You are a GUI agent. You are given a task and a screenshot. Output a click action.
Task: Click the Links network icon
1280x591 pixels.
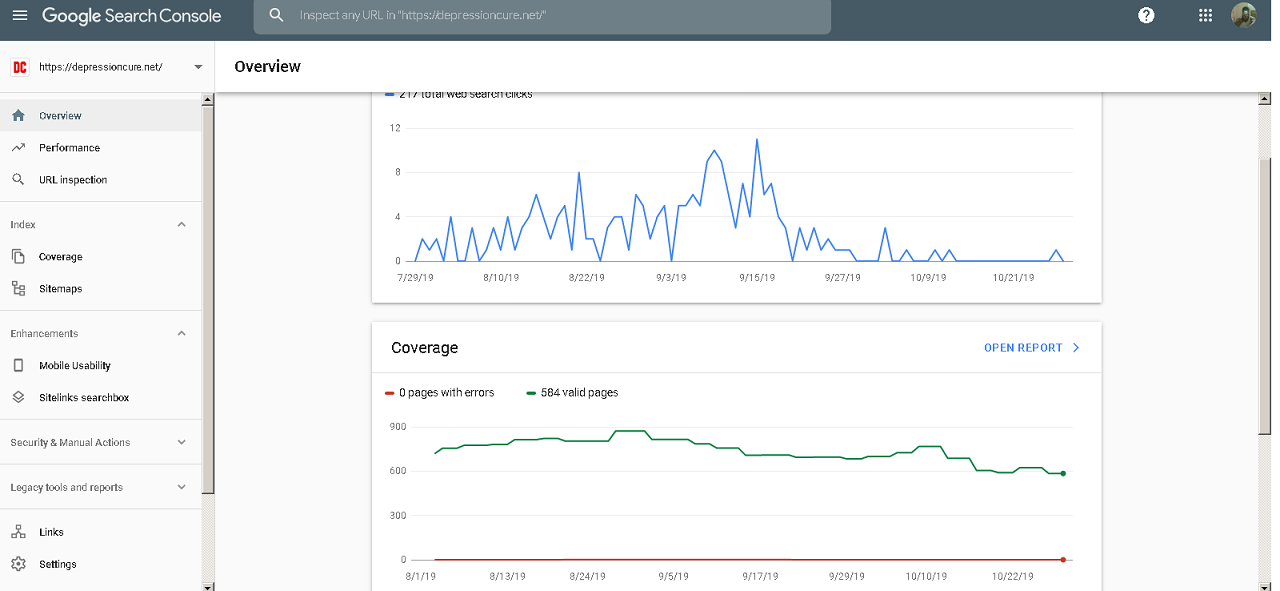18,533
